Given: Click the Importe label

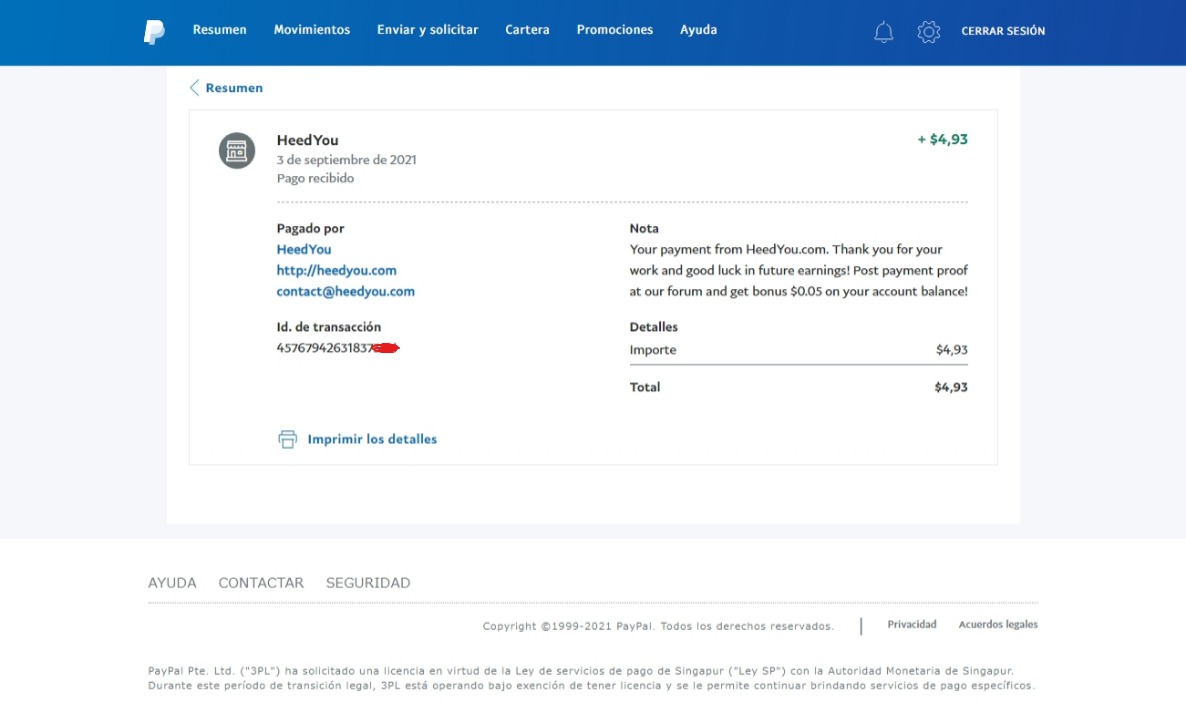Looking at the screenshot, I should click(653, 350).
